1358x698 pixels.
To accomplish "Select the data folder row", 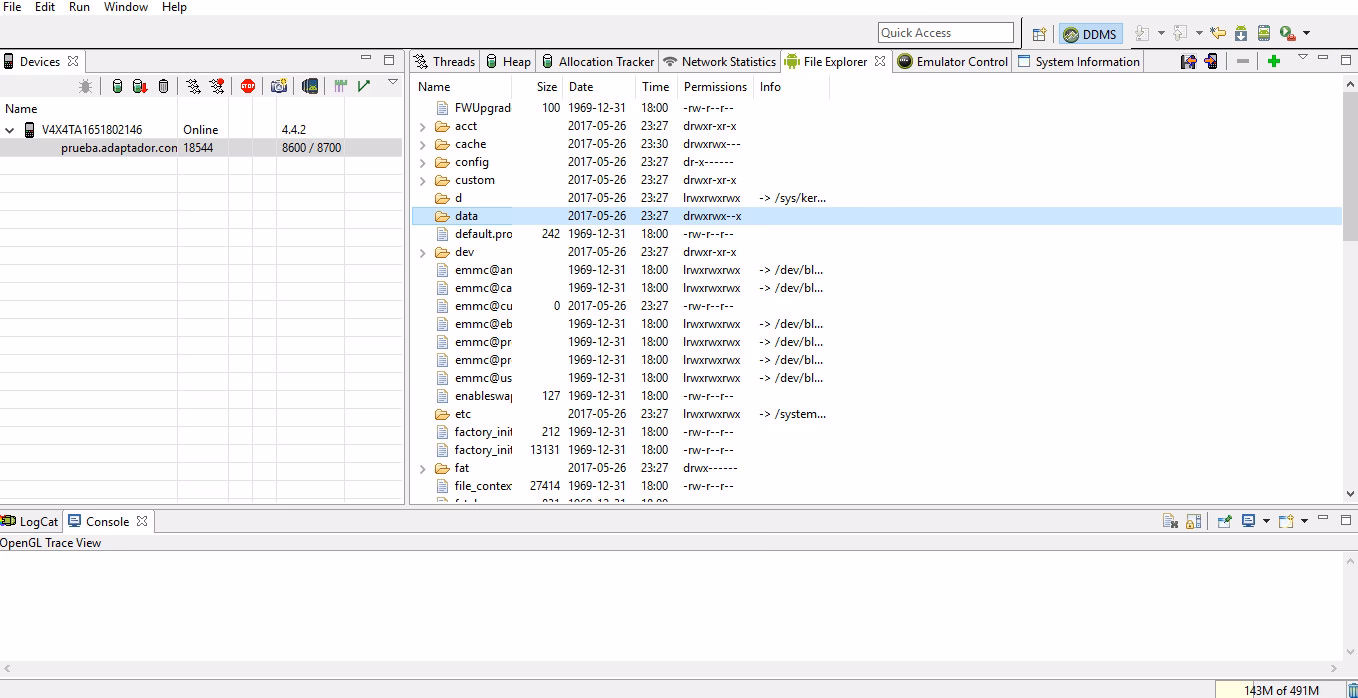I will (876, 216).
